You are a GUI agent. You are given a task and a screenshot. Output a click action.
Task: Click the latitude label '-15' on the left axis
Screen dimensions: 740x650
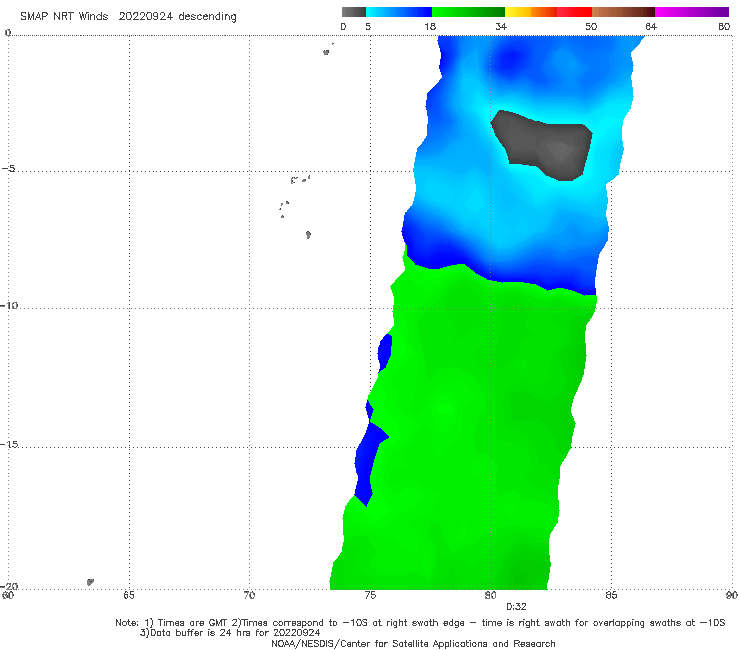coord(9,444)
